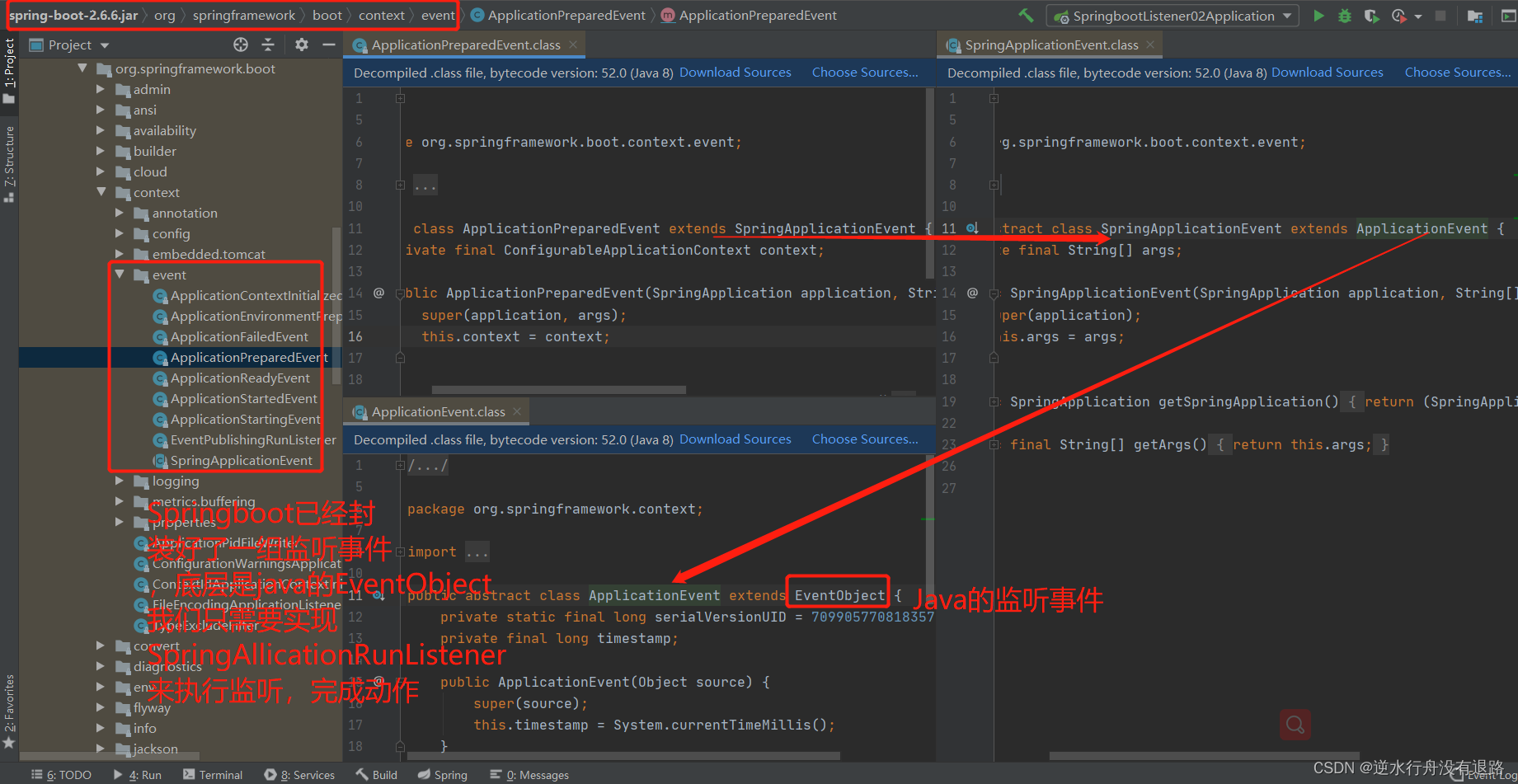Screen dimensions: 1518x784
Task: Expand the annotation package
Action: tap(120, 213)
